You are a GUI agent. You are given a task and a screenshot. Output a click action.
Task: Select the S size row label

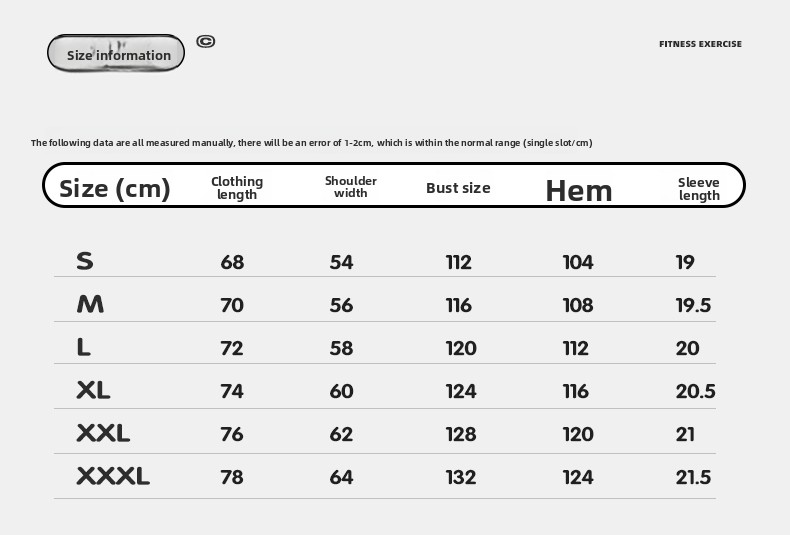(x=85, y=261)
